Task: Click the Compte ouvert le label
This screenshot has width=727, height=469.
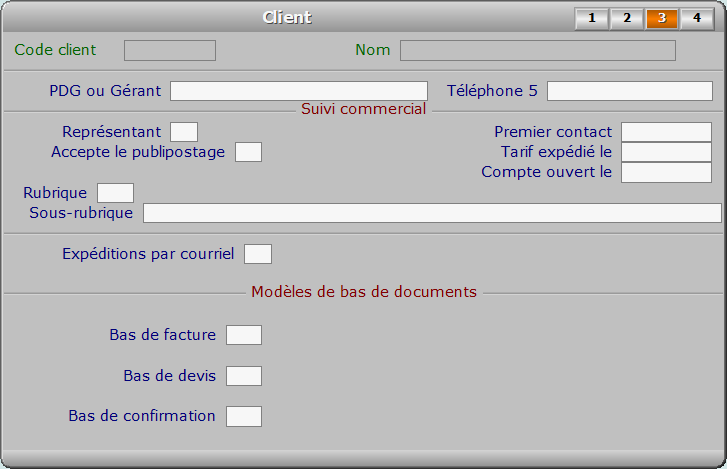Action: 547,172
